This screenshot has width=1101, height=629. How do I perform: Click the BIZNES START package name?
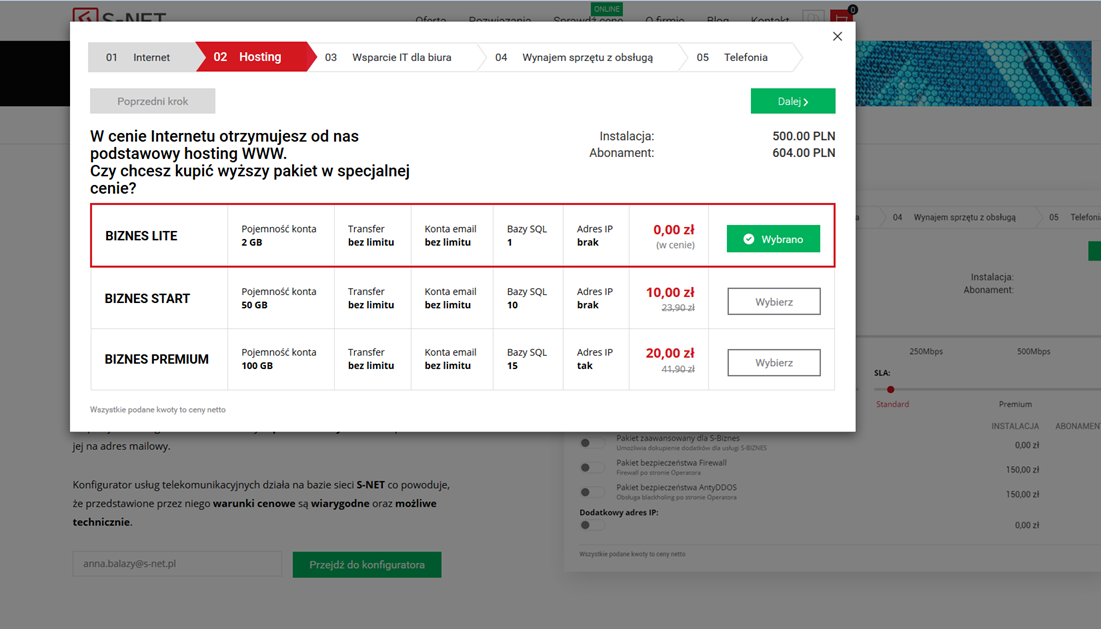pyautogui.click(x=147, y=298)
